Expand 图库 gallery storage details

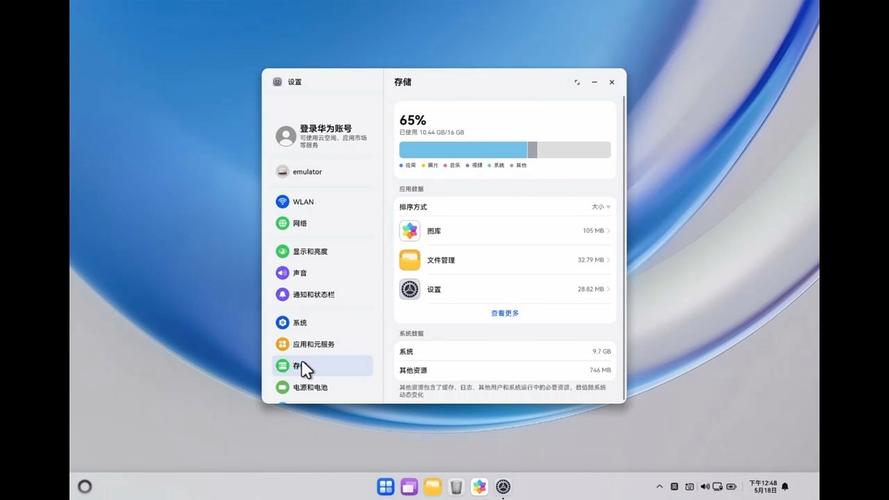[x=505, y=231]
